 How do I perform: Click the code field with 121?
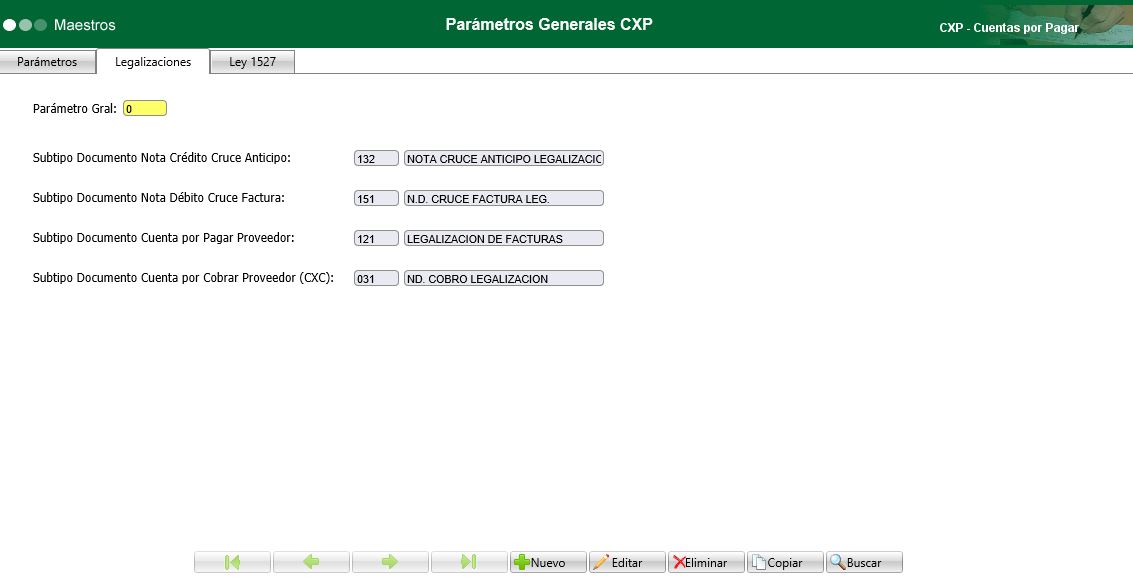click(376, 238)
